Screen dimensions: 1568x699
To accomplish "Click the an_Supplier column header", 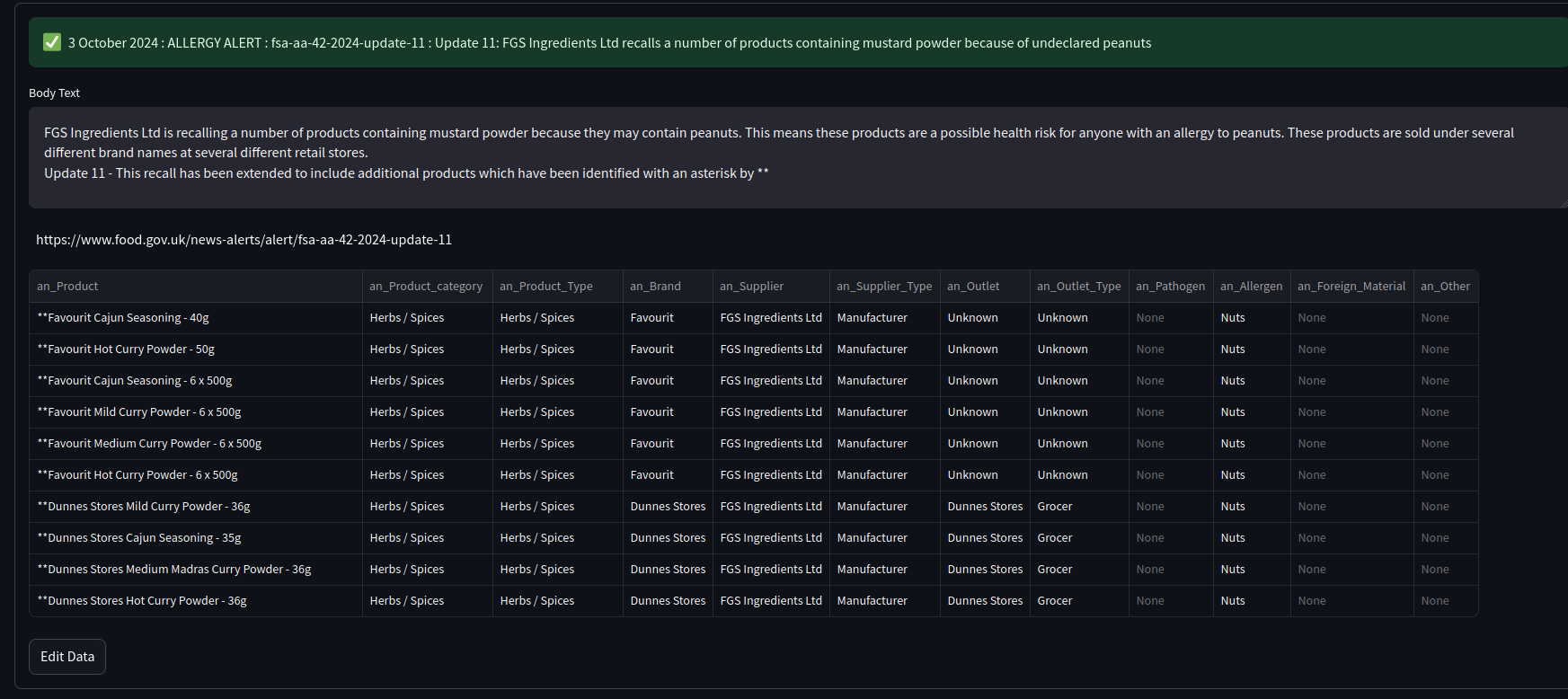I will pyautogui.click(x=751, y=287).
